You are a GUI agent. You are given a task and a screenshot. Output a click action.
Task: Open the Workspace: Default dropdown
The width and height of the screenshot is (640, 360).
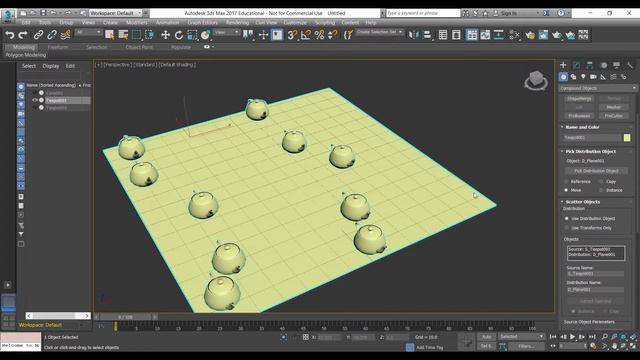116,13
